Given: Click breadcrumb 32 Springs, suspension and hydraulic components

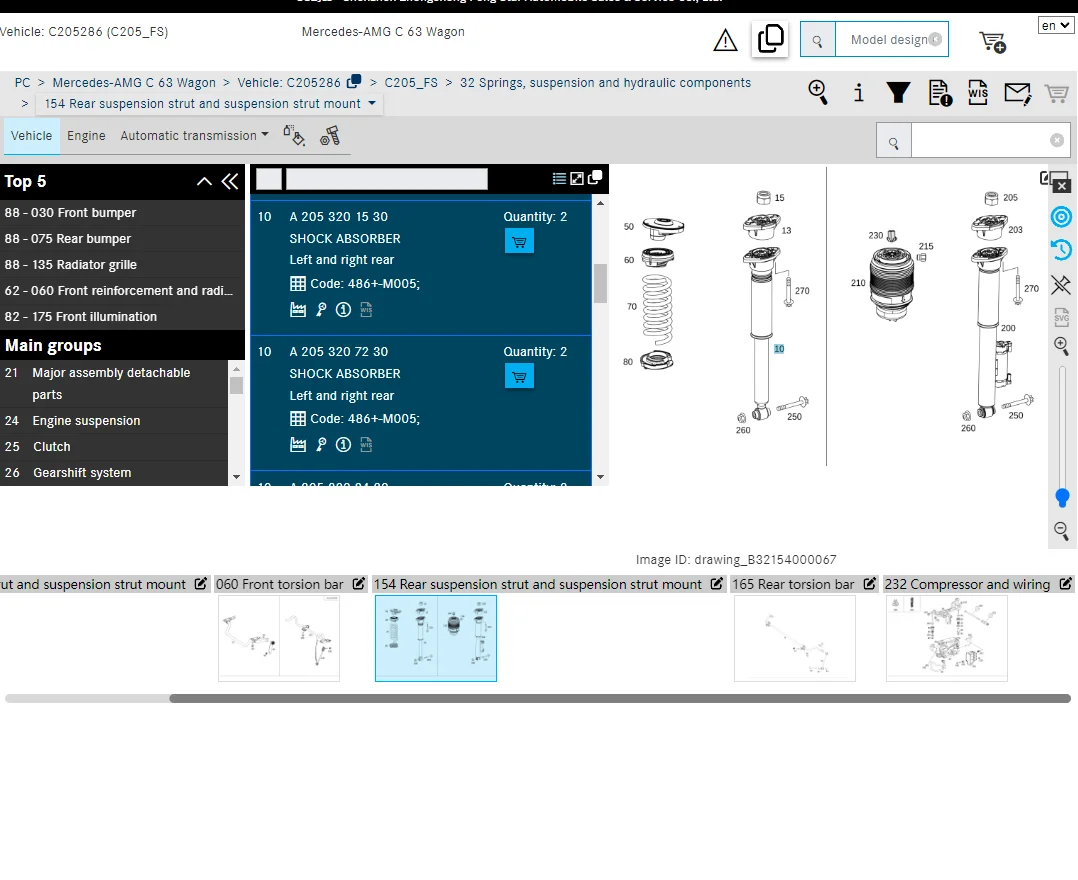Looking at the screenshot, I should click(606, 82).
